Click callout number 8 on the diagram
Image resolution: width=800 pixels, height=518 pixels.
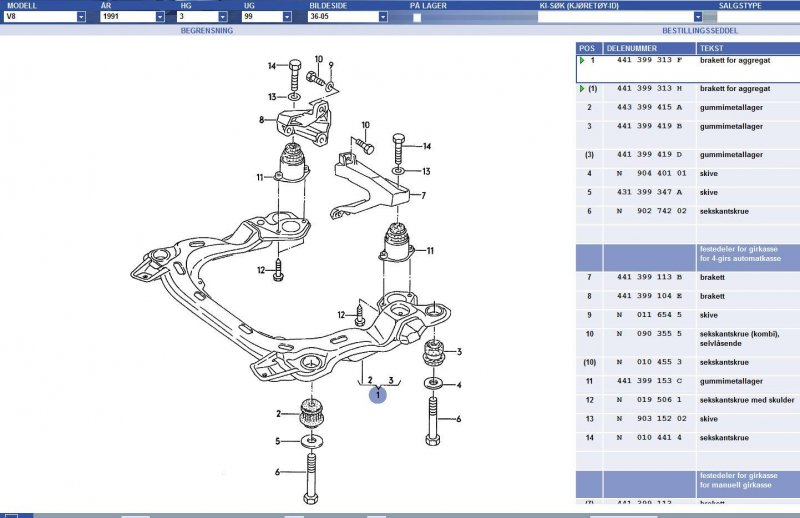pyautogui.click(x=261, y=120)
